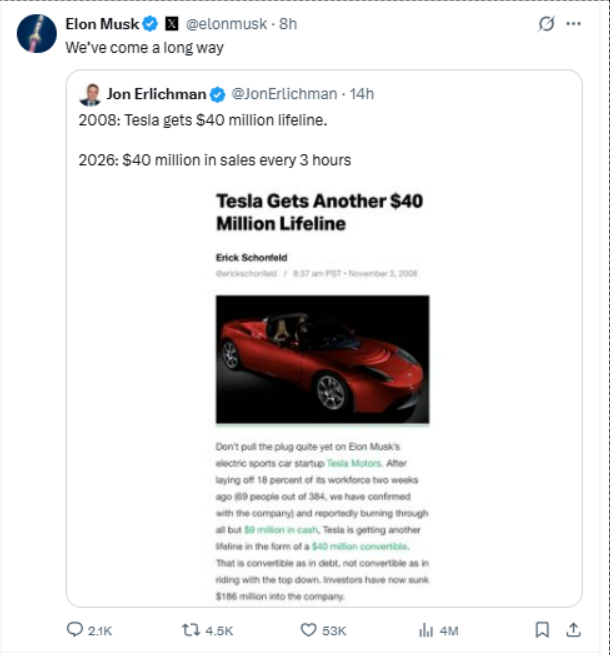Open the three-dot More options menu
610x655 pixels.
point(573,24)
